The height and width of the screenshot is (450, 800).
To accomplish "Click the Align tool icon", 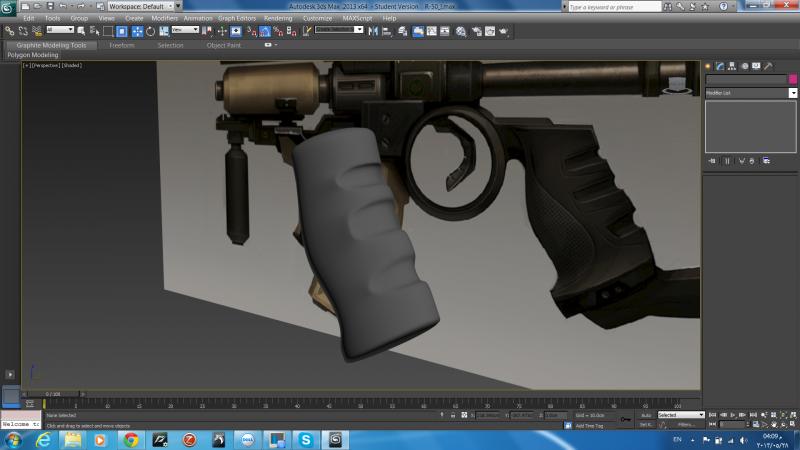I will click(x=386, y=31).
